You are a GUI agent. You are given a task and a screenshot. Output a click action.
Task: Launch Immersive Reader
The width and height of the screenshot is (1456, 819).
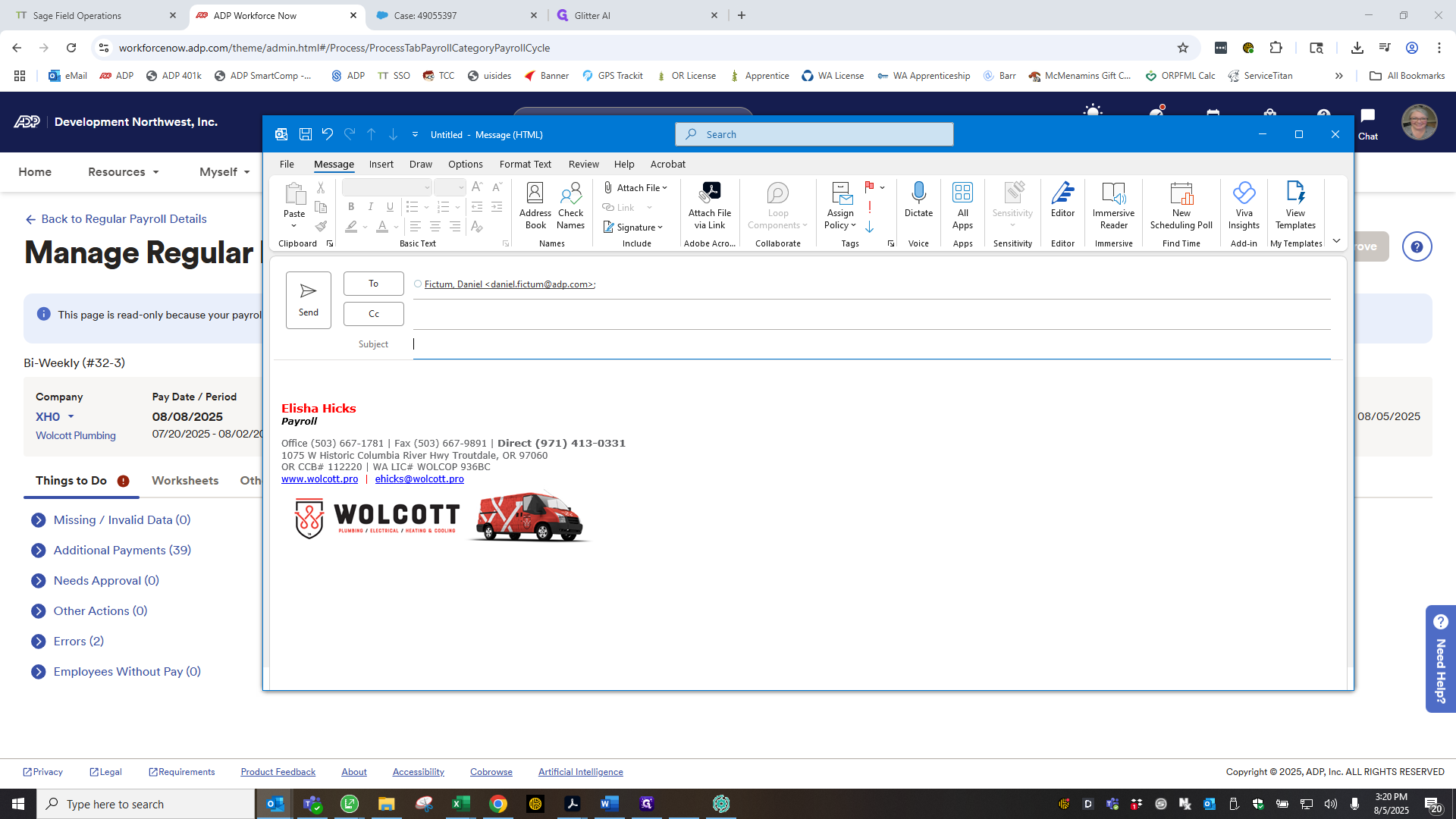coord(1113,206)
